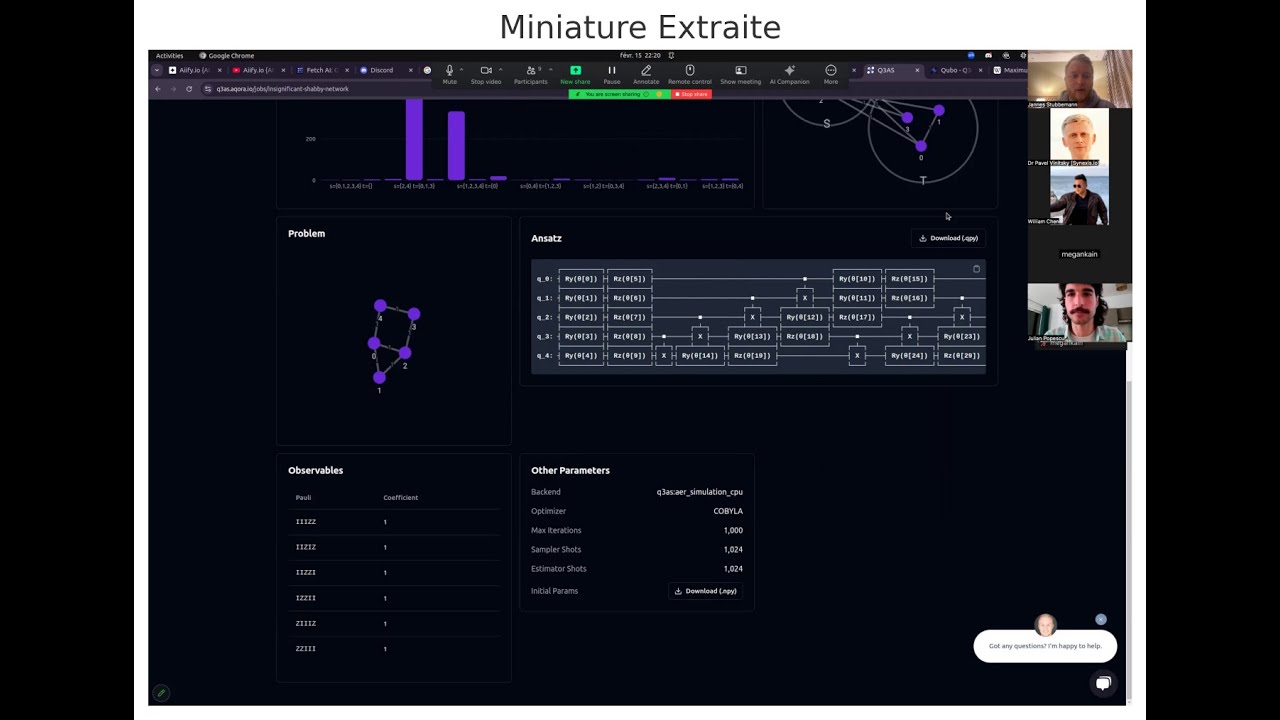Switch to the Discord browser tab
The width and height of the screenshot is (1280, 720).
[x=381, y=70]
